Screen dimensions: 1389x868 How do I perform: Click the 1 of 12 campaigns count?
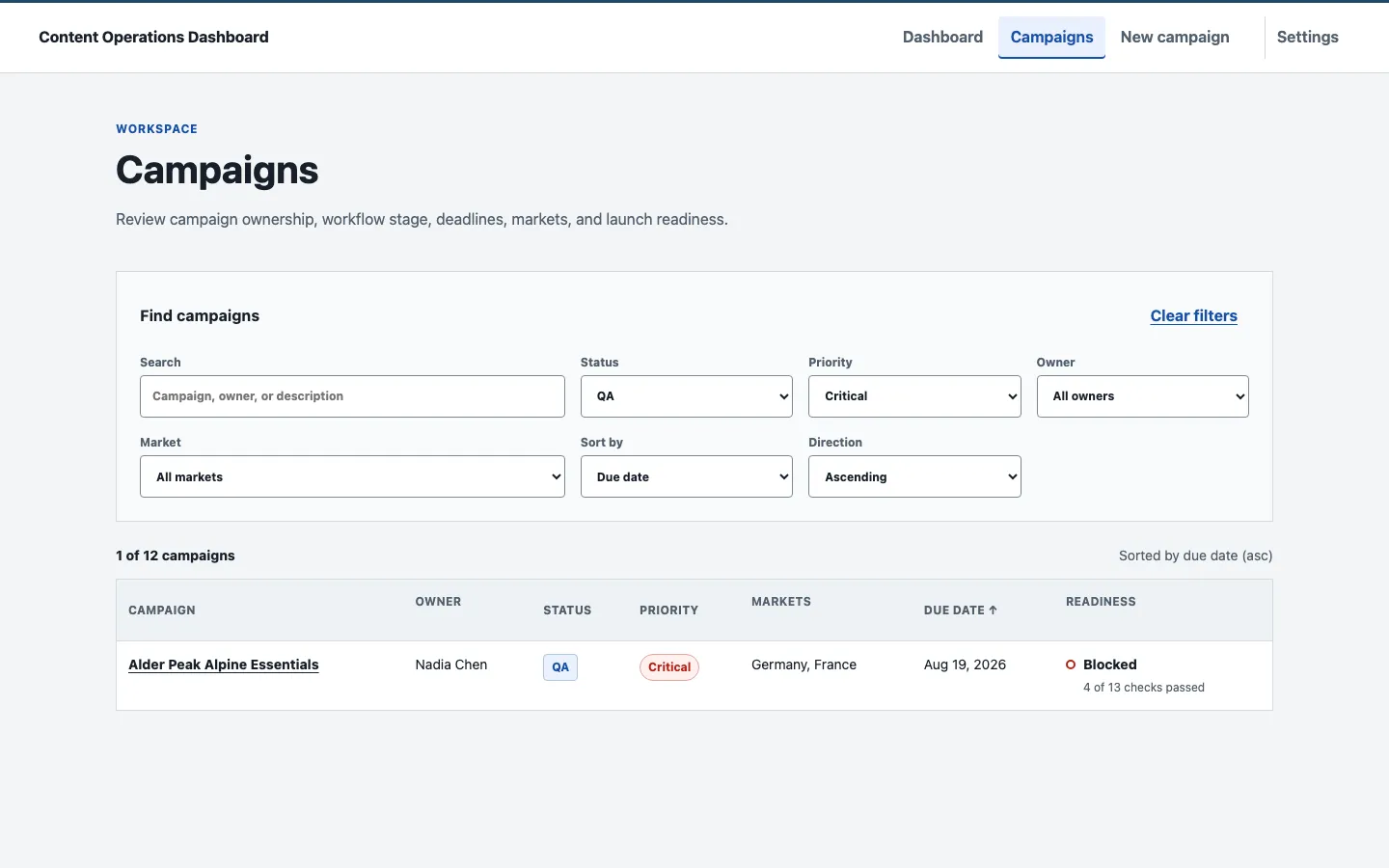tap(176, 556)
